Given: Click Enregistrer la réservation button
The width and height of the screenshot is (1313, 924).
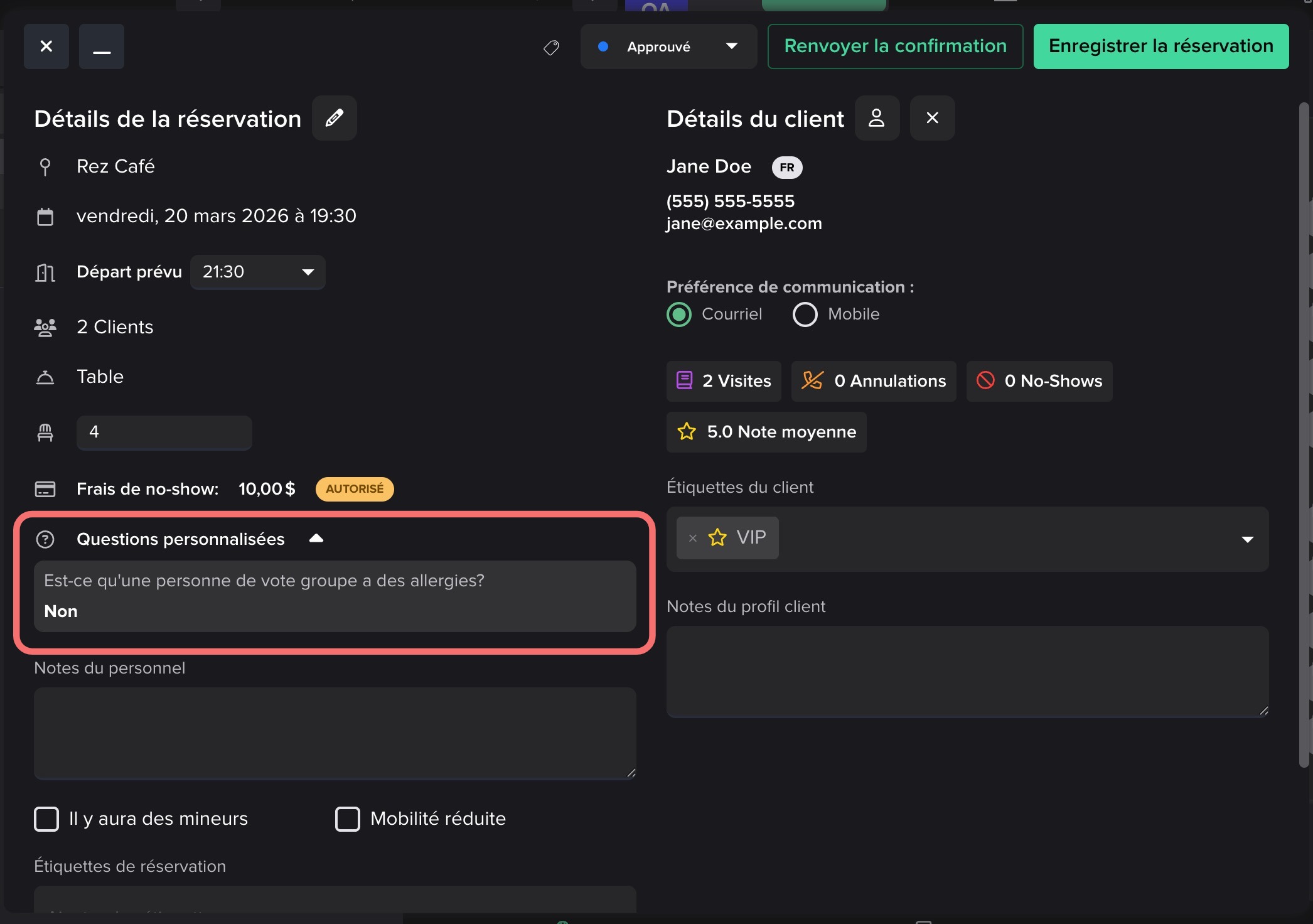Looking at the screenshot, I should 1160,46.
